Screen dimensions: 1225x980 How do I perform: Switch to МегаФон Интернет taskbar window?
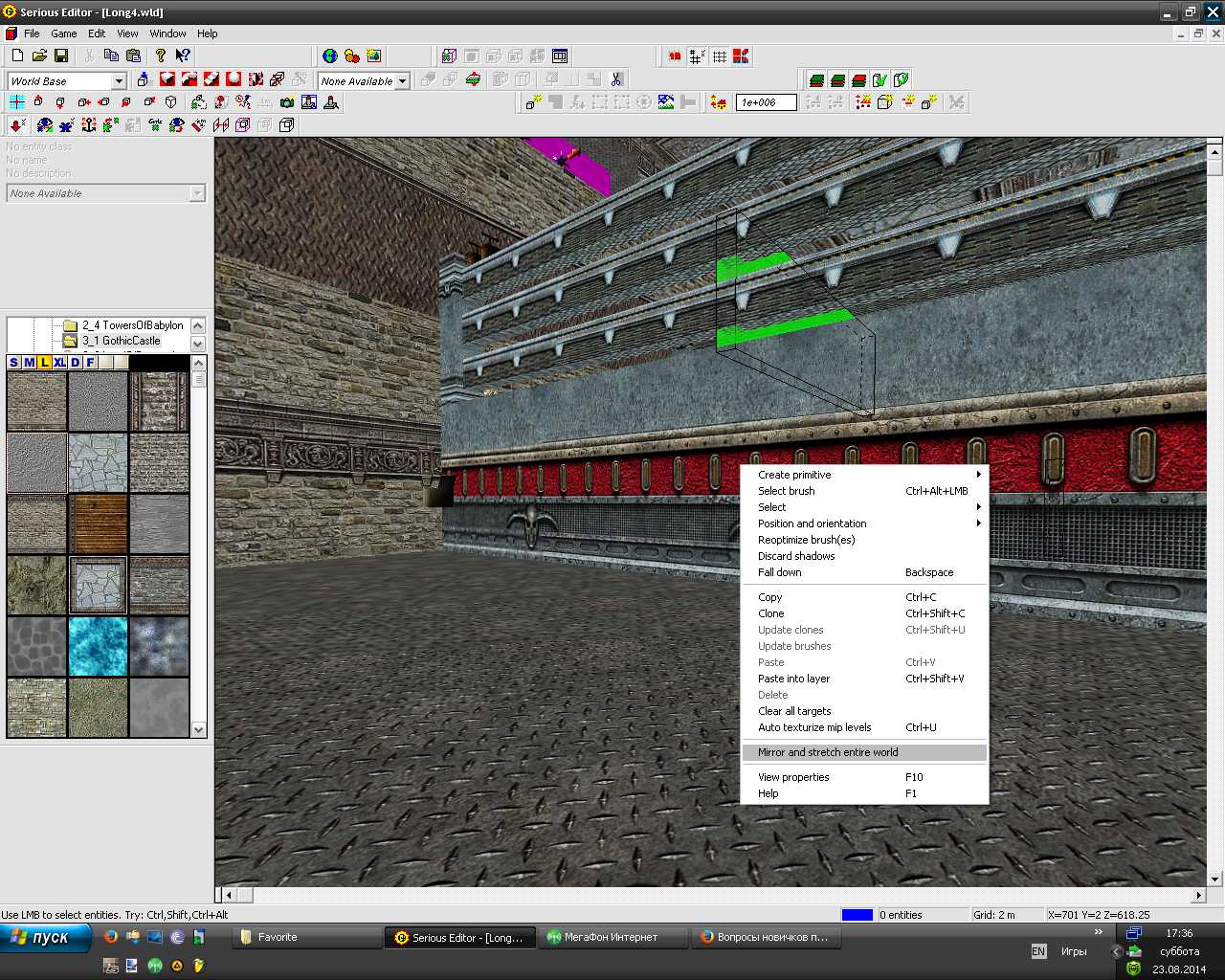tap(612, 938)
